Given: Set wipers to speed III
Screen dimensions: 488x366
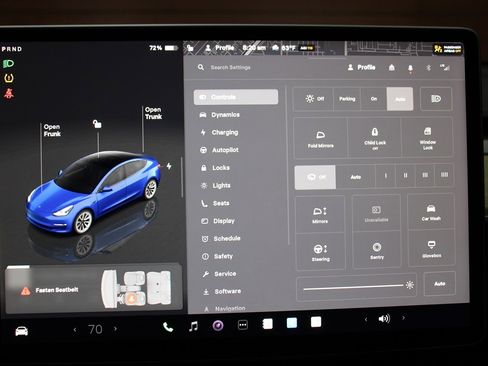Looking at the screenshot, I should [x=425, y=175].
